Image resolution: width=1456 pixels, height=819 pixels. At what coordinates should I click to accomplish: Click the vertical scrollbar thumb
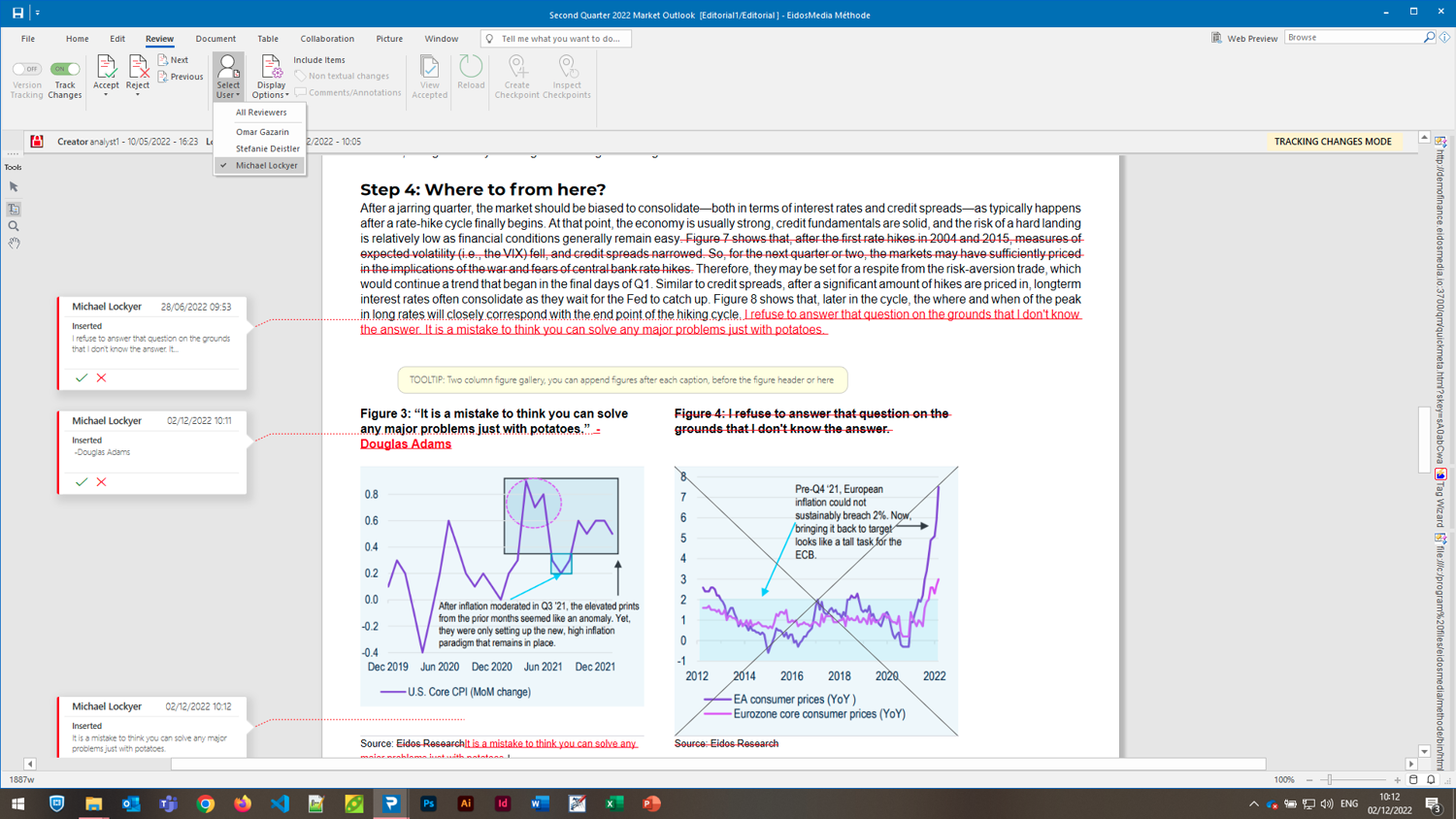click(1424, 441)
